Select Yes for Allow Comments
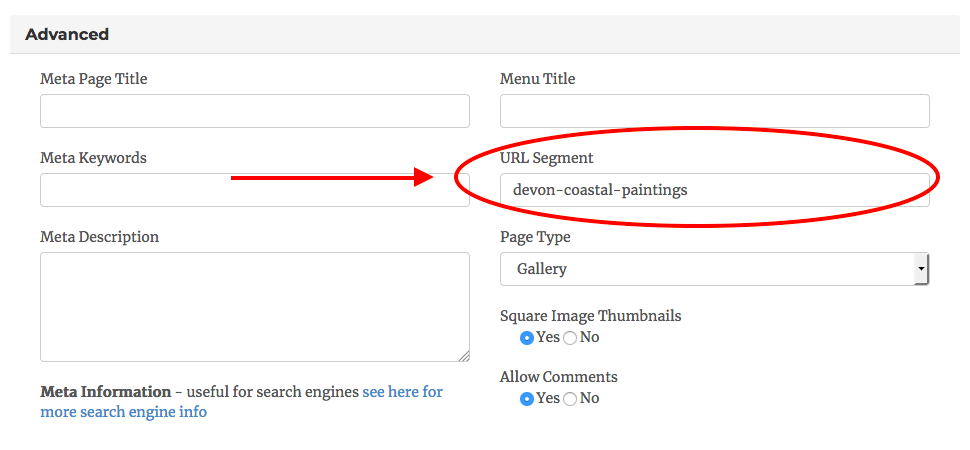Viewport: 970px width, 450px height. [527, 399]
